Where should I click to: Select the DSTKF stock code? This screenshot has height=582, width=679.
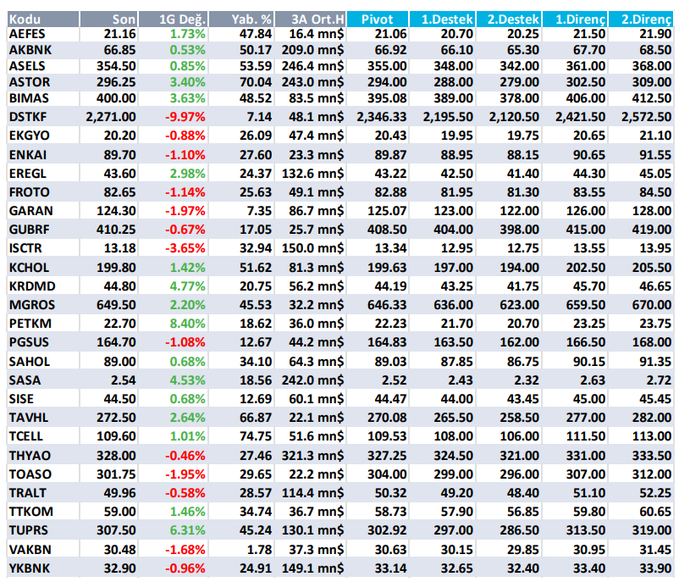28,116
